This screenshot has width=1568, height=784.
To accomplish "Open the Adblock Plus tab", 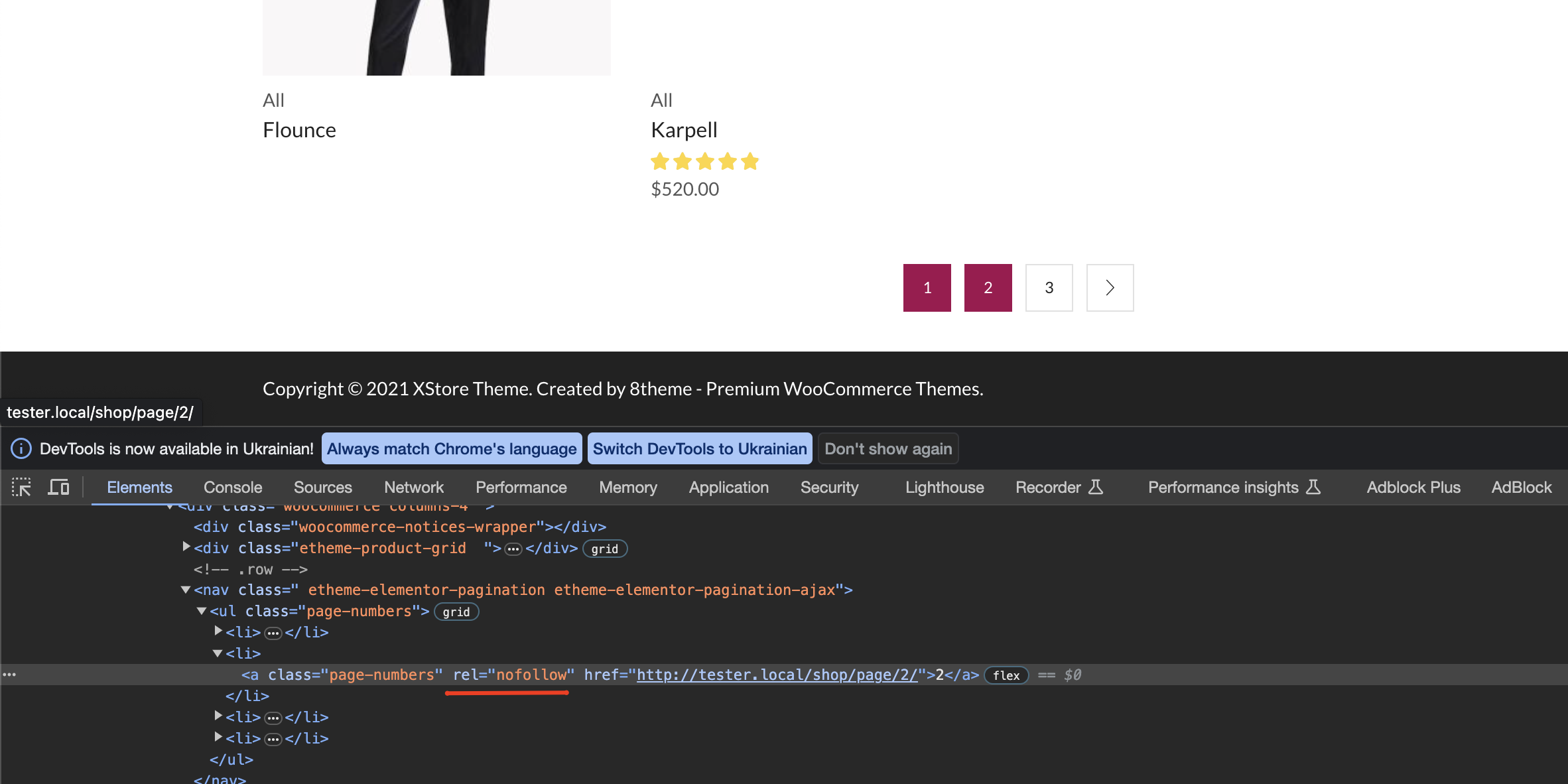I will tap(1413, 488).
